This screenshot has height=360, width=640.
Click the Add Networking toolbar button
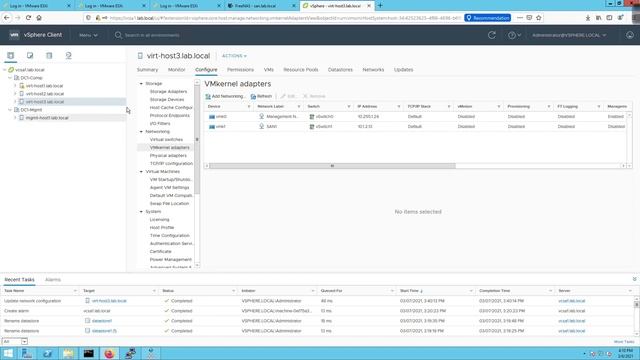(x=225, y=96)
